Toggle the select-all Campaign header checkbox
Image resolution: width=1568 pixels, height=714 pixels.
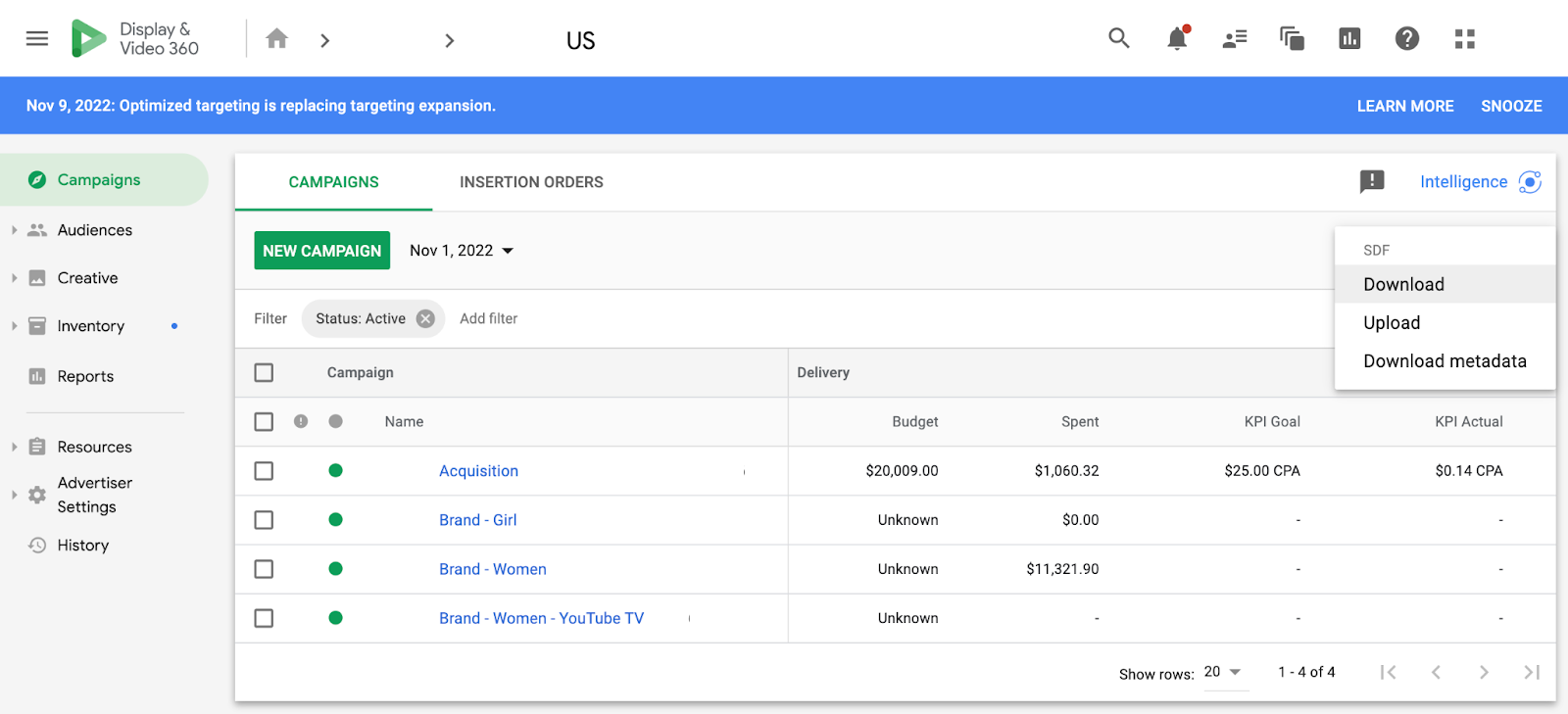pyautogui.click(x=264, y=373)
